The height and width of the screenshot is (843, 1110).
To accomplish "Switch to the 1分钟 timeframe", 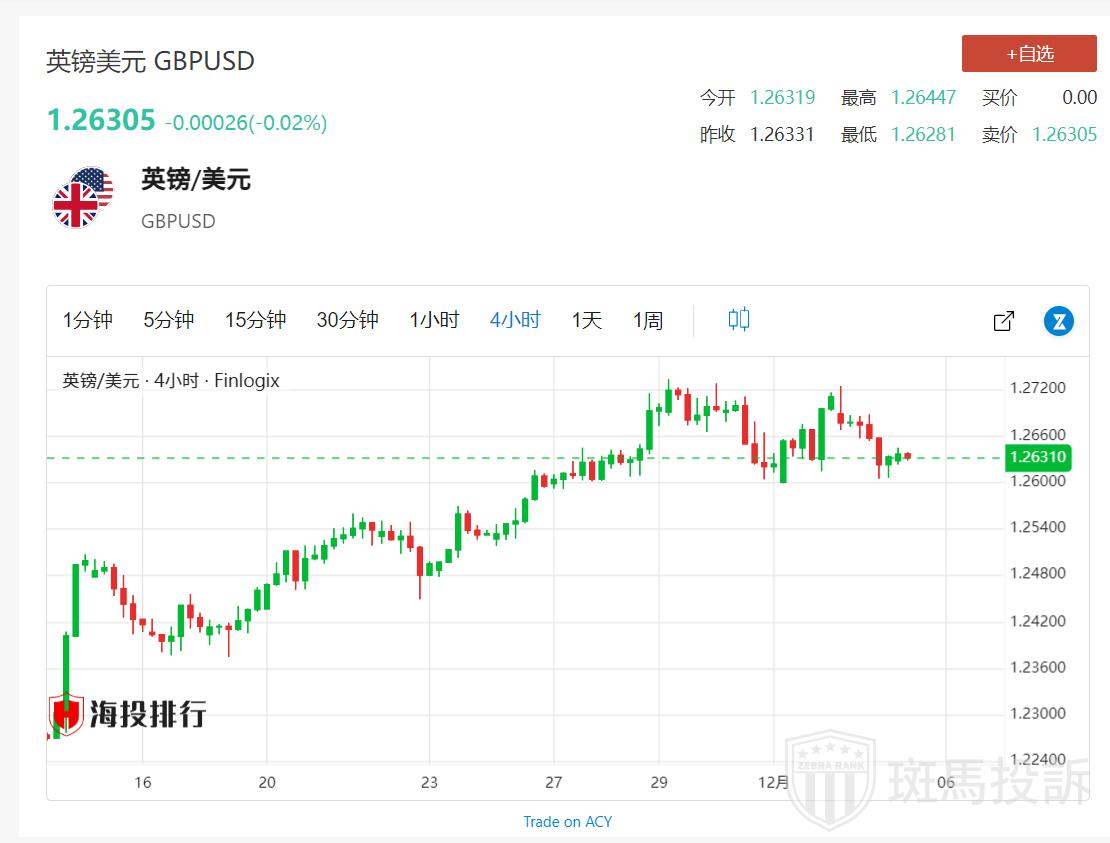I will click(88, 320).
